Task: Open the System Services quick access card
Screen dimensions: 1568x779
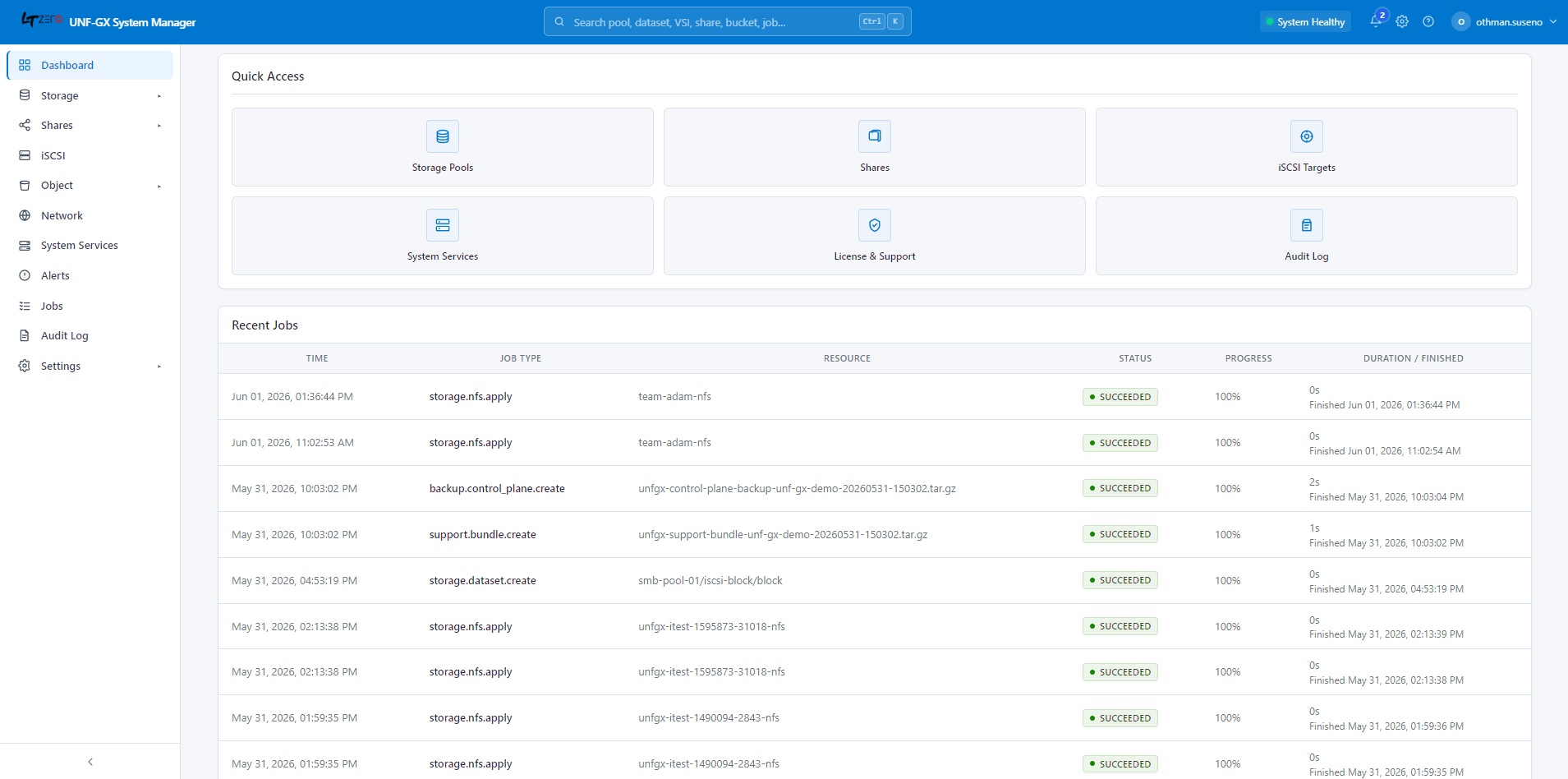Action: (443, 236)
